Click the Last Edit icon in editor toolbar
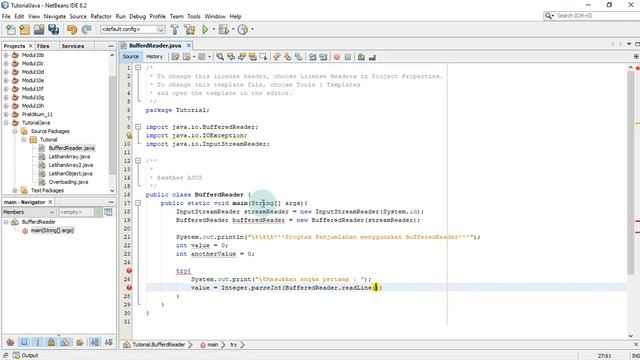640x360 pixels. (x=175, y=57)
